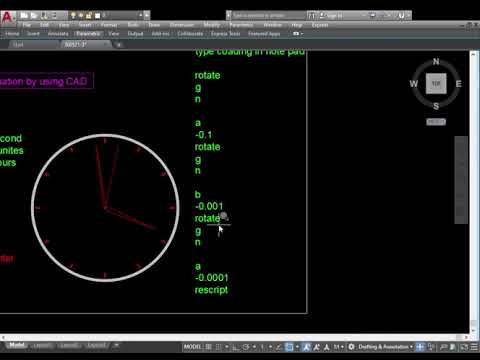
Task: Open the File menu
Action: (27, 25)
